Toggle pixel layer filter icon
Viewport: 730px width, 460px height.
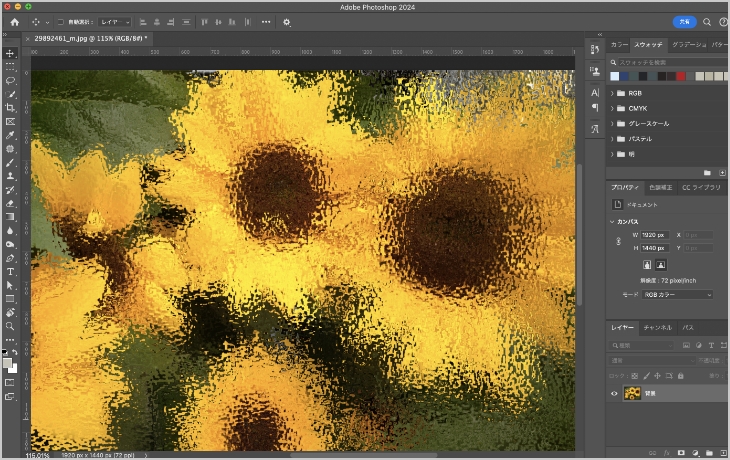(686, 345)
